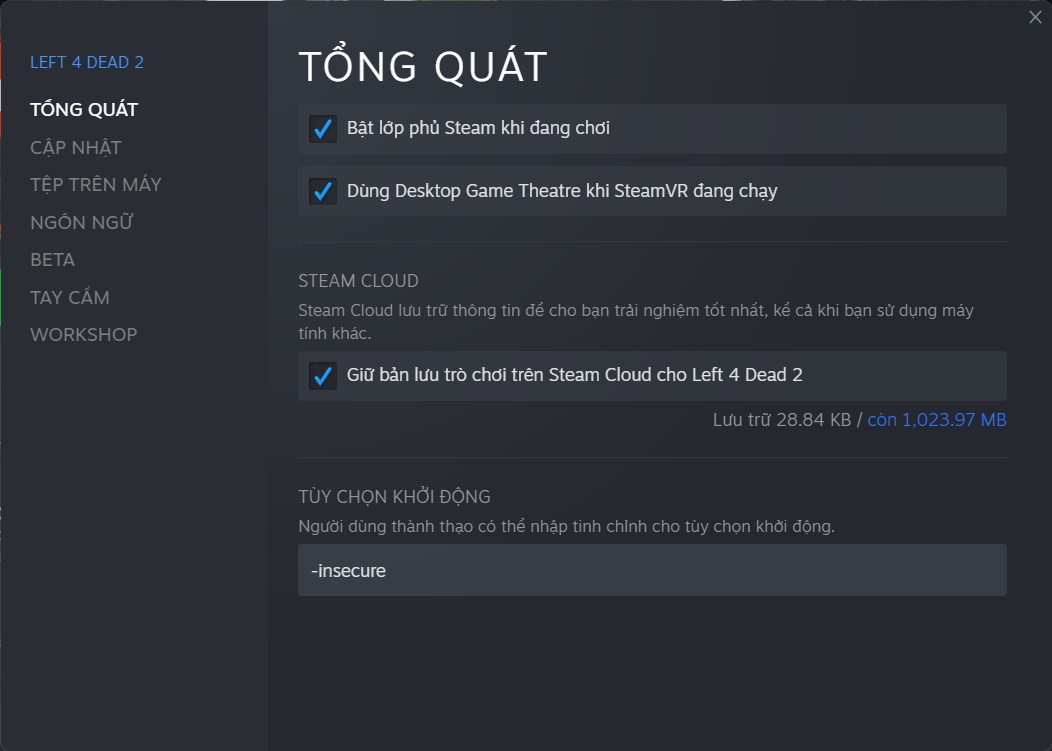Image resolution: width=1052 pixels, height=751 pixels.
Task: Click the TÙY CHỌN KHỞI ĐỘNG heading
Action: (x=394, y=497)
